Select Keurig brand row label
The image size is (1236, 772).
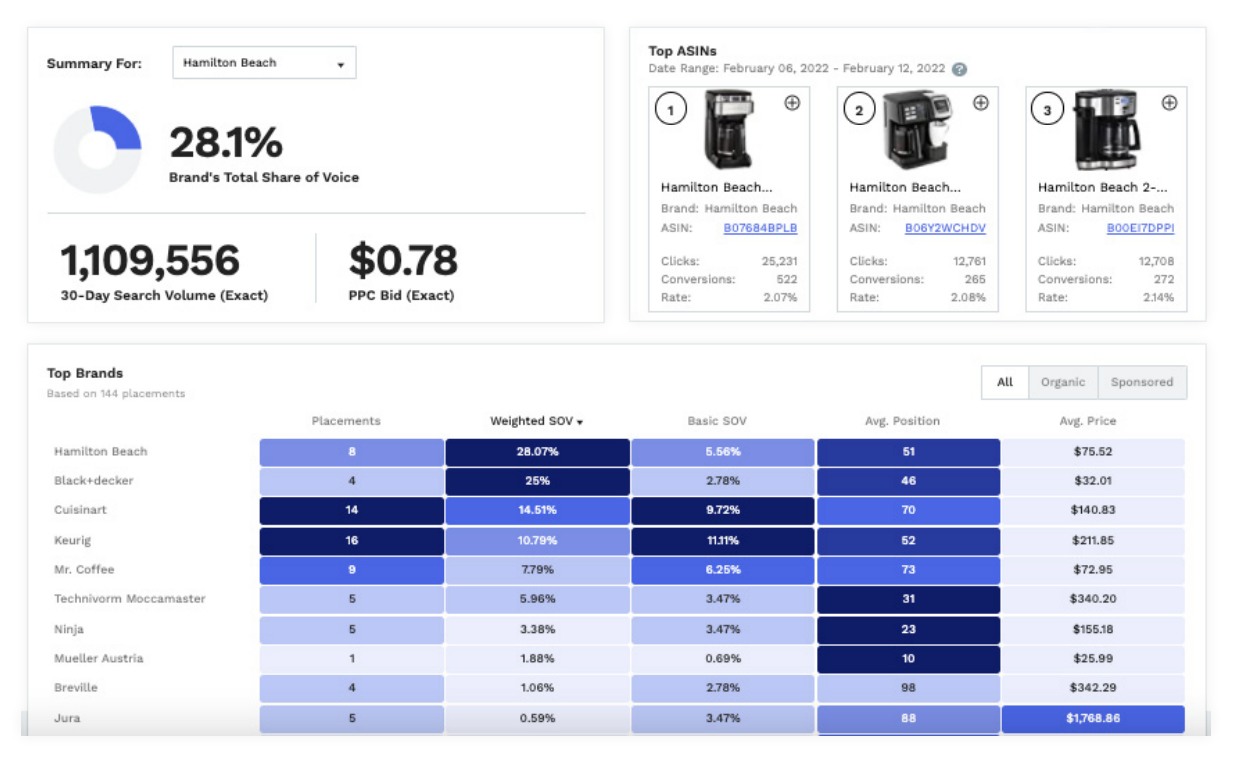(x=72, y=540)
